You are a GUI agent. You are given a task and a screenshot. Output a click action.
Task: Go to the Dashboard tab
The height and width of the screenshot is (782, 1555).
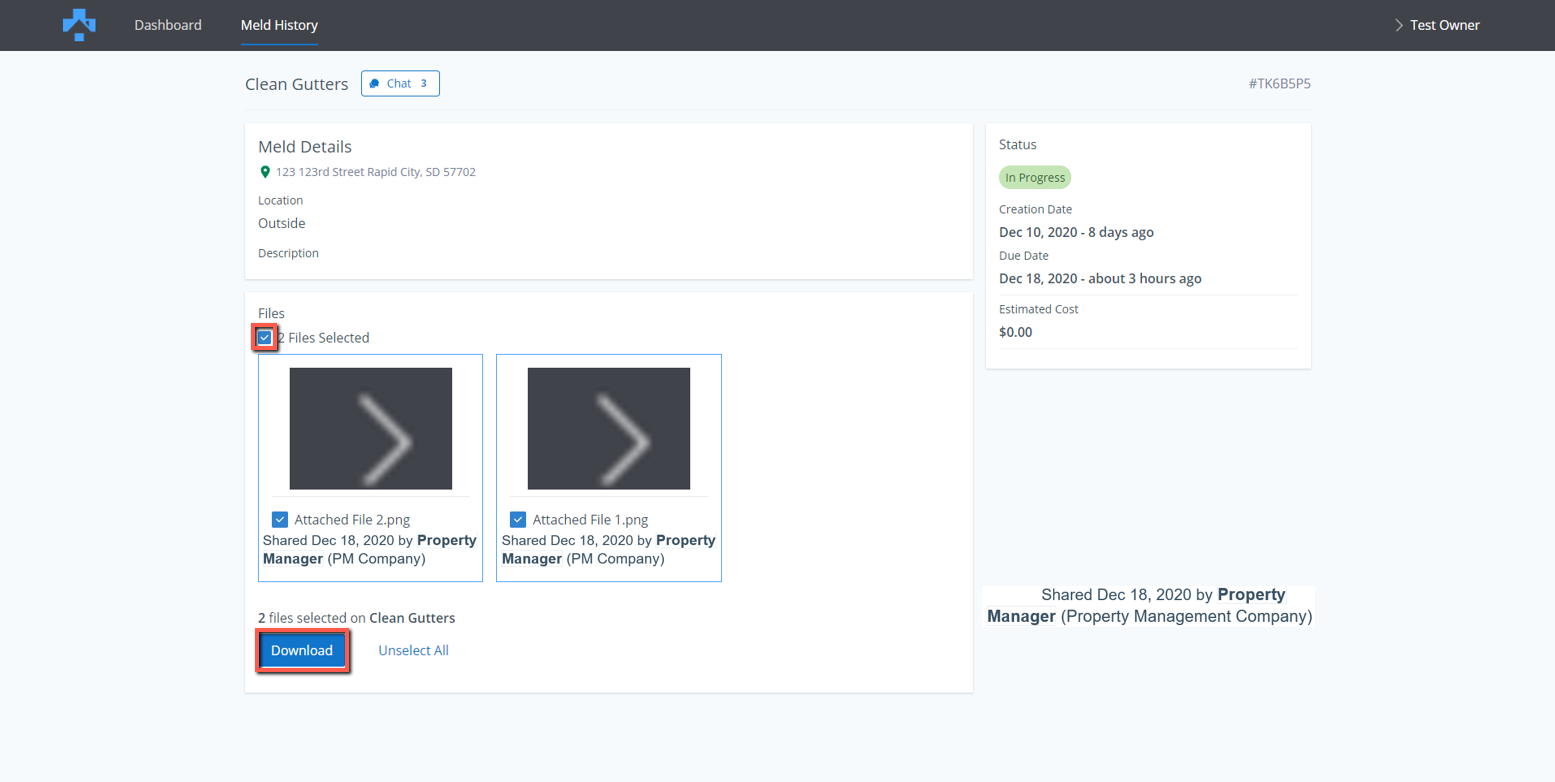[168, 25]
